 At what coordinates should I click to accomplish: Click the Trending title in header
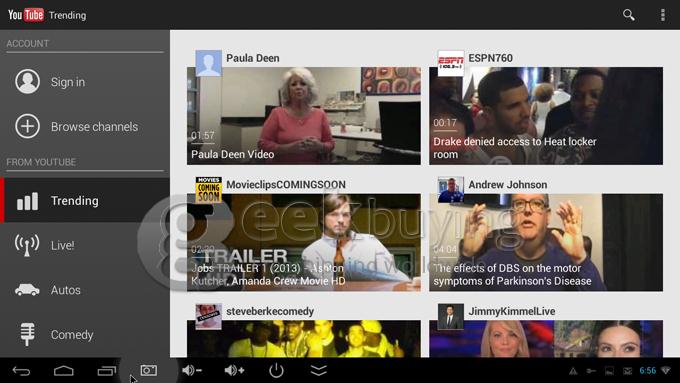pos(68,16)
